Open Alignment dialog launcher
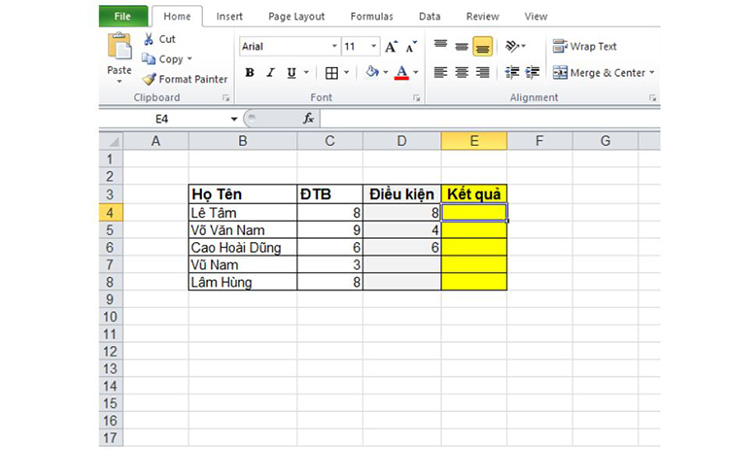 (x=652, y=98)
